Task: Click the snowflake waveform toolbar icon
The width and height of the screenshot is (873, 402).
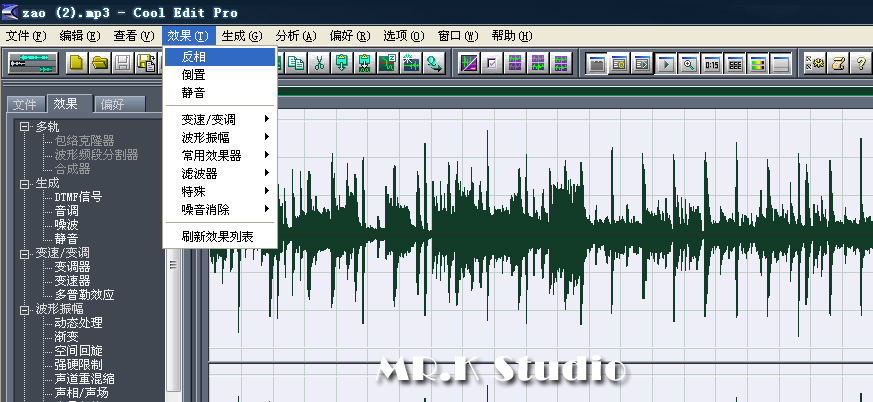Action: click(x=411, y=63)
